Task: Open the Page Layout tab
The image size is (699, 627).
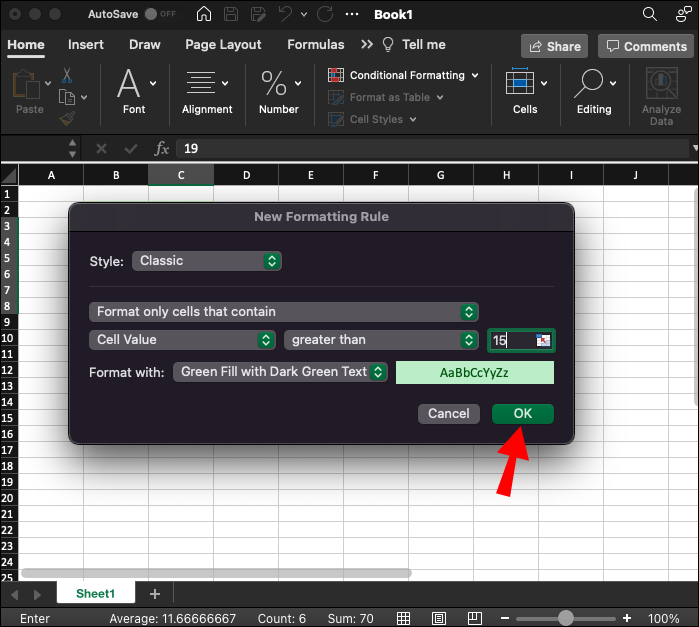Action: point(223,45)
